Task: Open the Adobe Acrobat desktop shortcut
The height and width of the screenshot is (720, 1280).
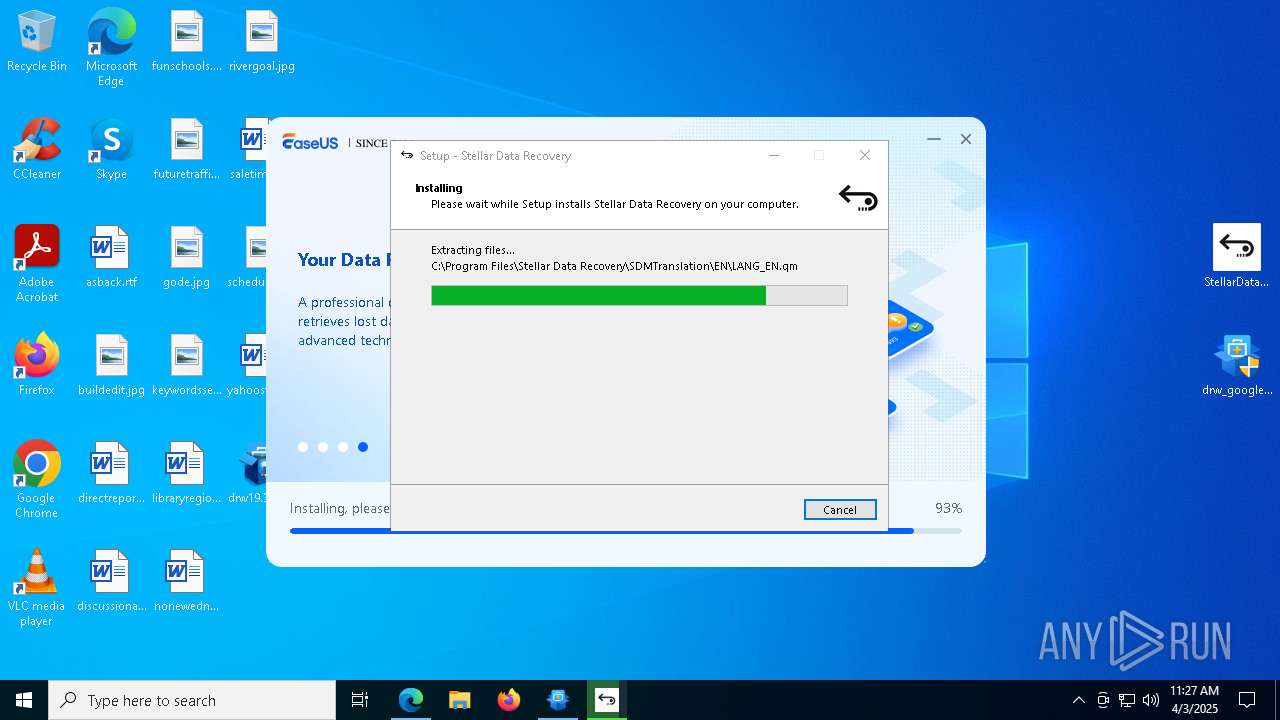Action: 37,264
